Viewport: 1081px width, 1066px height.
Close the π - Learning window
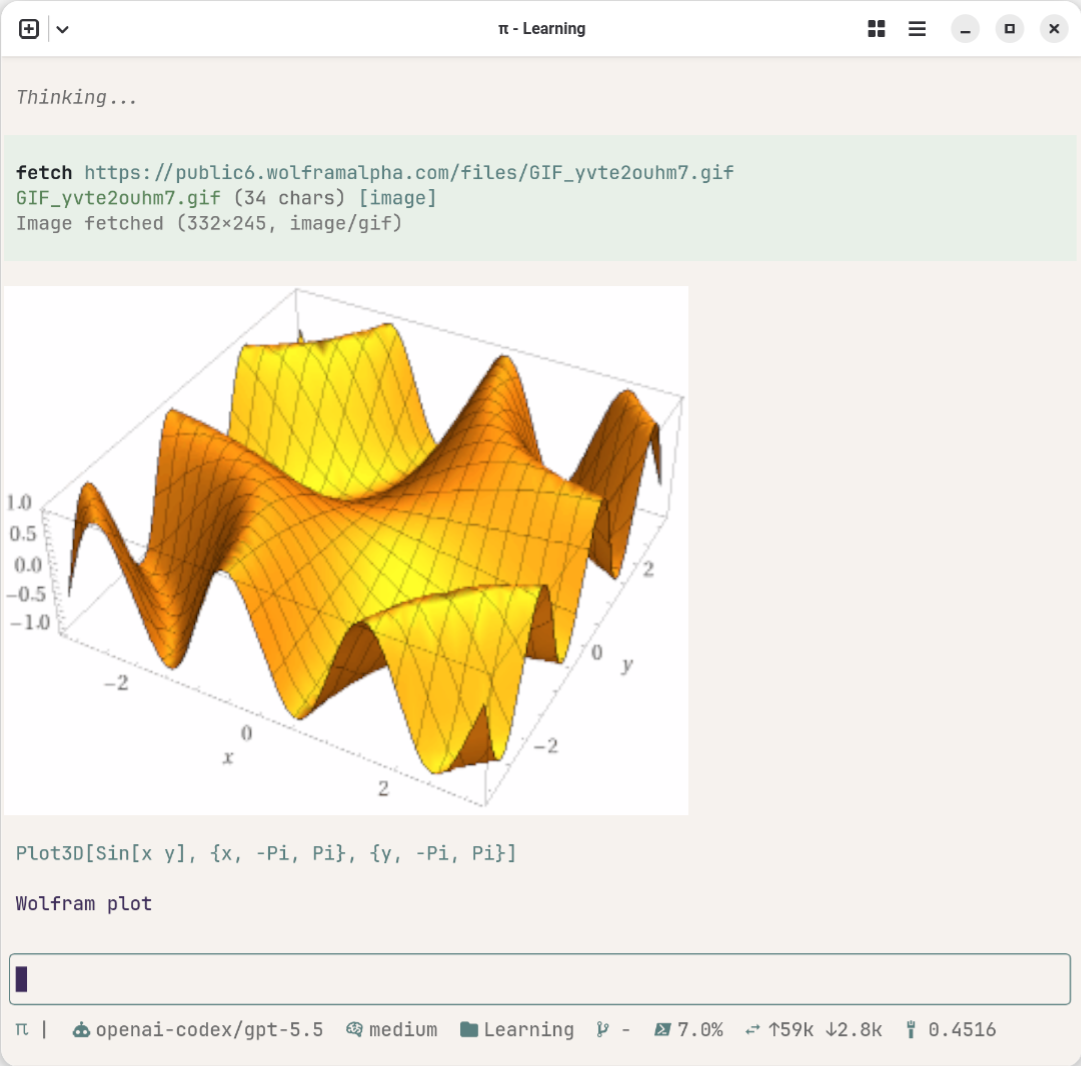(1054, 29)
